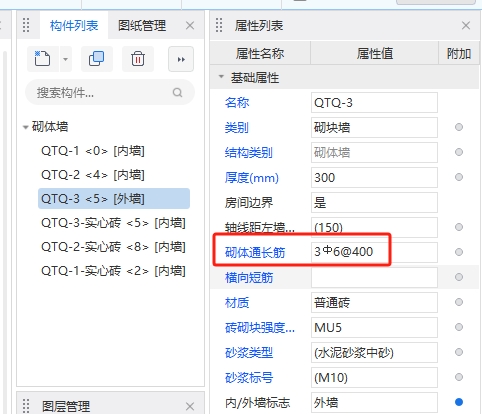482x414 pixels.
Task: Edit the 名称 value QTQ-3
Action: point(374,103)
